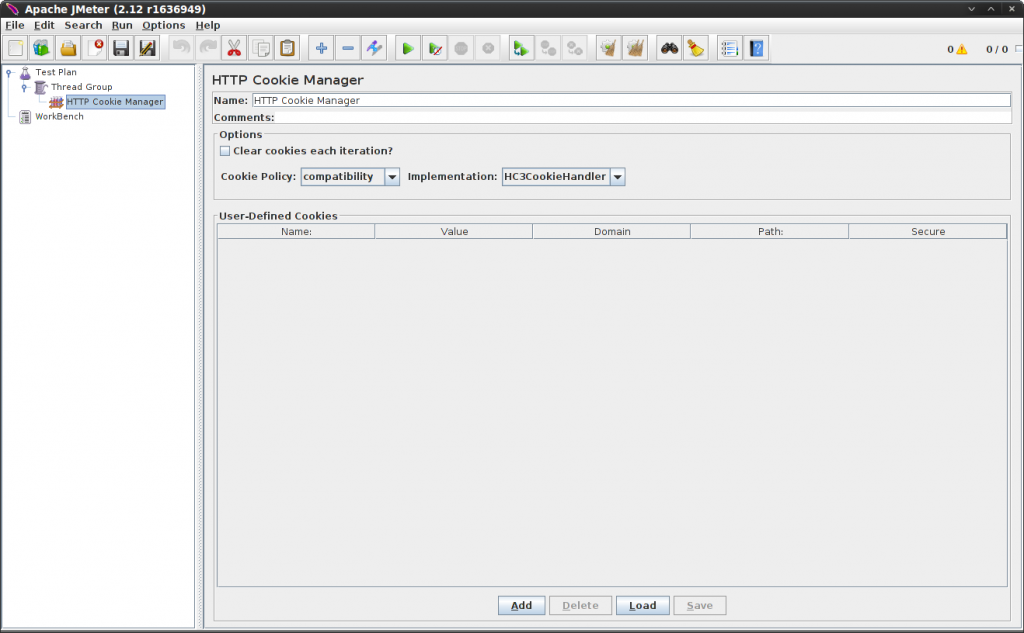Open the Implementation dropdown
Viewport: 1024px width, 633px height.
(x=617, y=176)
